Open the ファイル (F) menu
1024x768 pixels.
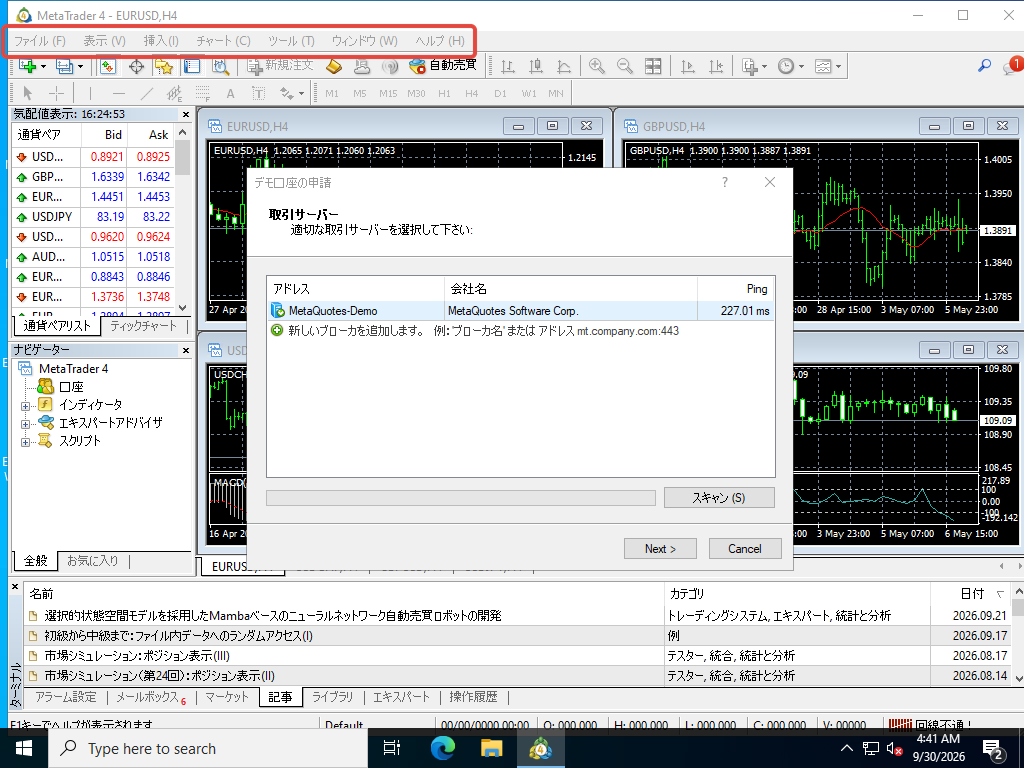point(40,40)
